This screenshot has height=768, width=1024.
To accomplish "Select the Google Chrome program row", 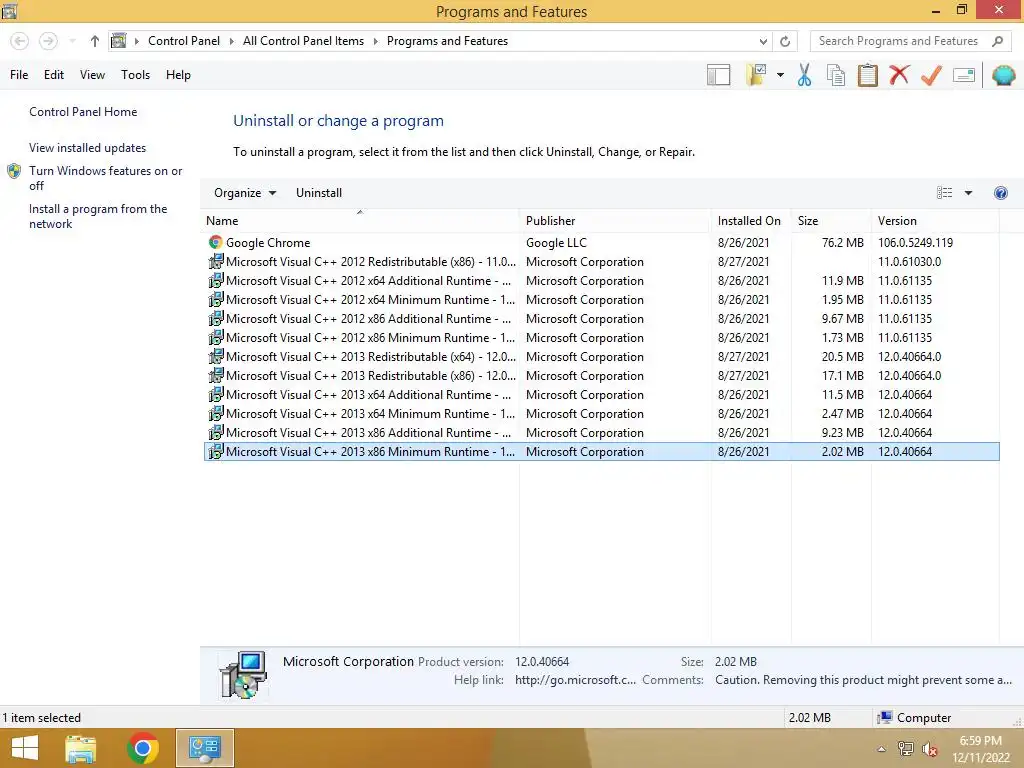I will pyautogui.click(x=601, y=243).
